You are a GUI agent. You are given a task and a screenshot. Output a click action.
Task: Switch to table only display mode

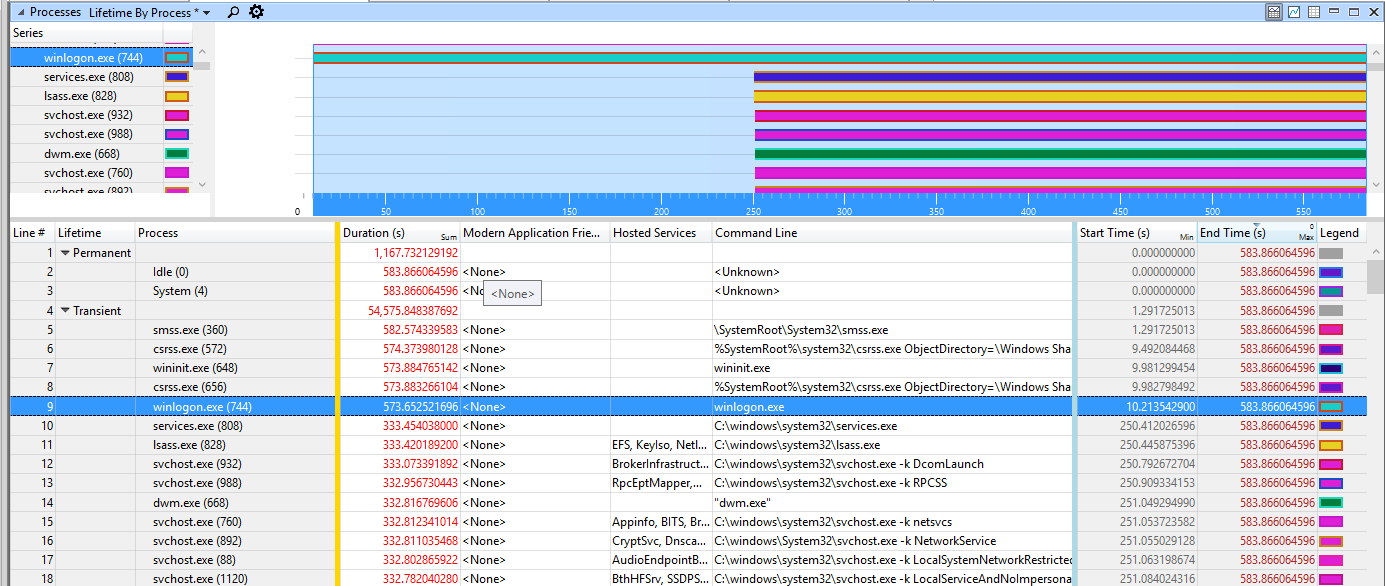[x=1314, y=12]
